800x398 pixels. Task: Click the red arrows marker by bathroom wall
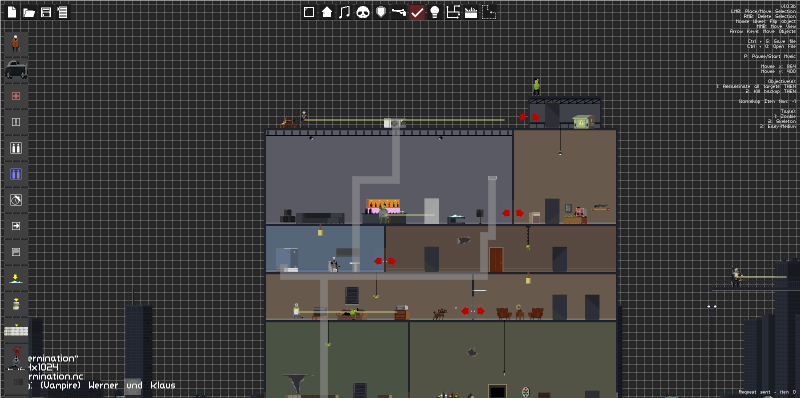pos(385,261)
